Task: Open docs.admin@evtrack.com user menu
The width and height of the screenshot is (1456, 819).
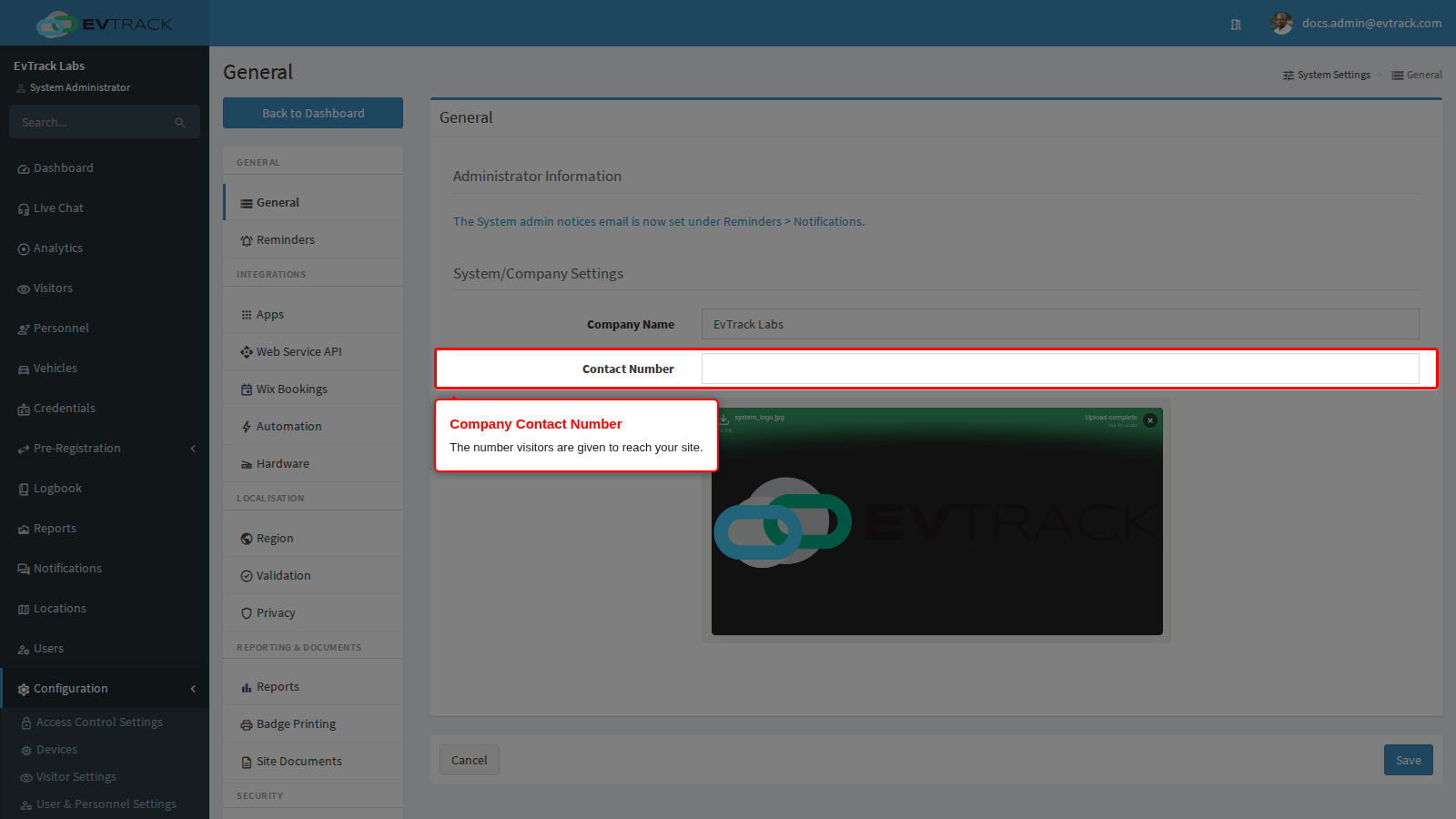Action: [x=1356, y=23]
